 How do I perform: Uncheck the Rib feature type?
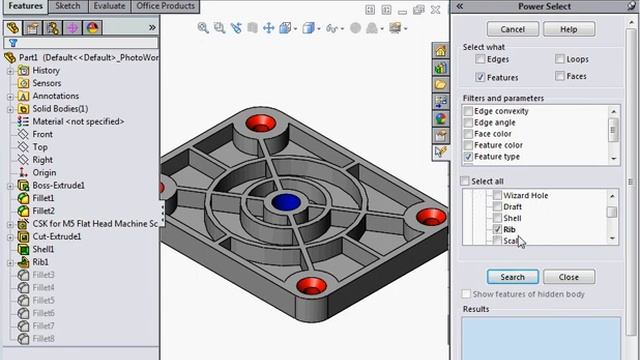pyautogui.click(x=497, y=229)
